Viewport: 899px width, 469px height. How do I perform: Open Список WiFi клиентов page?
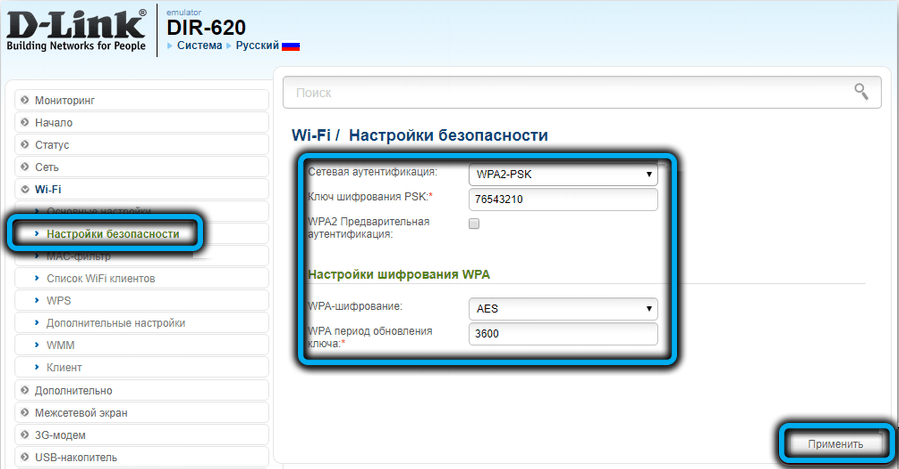100,277
